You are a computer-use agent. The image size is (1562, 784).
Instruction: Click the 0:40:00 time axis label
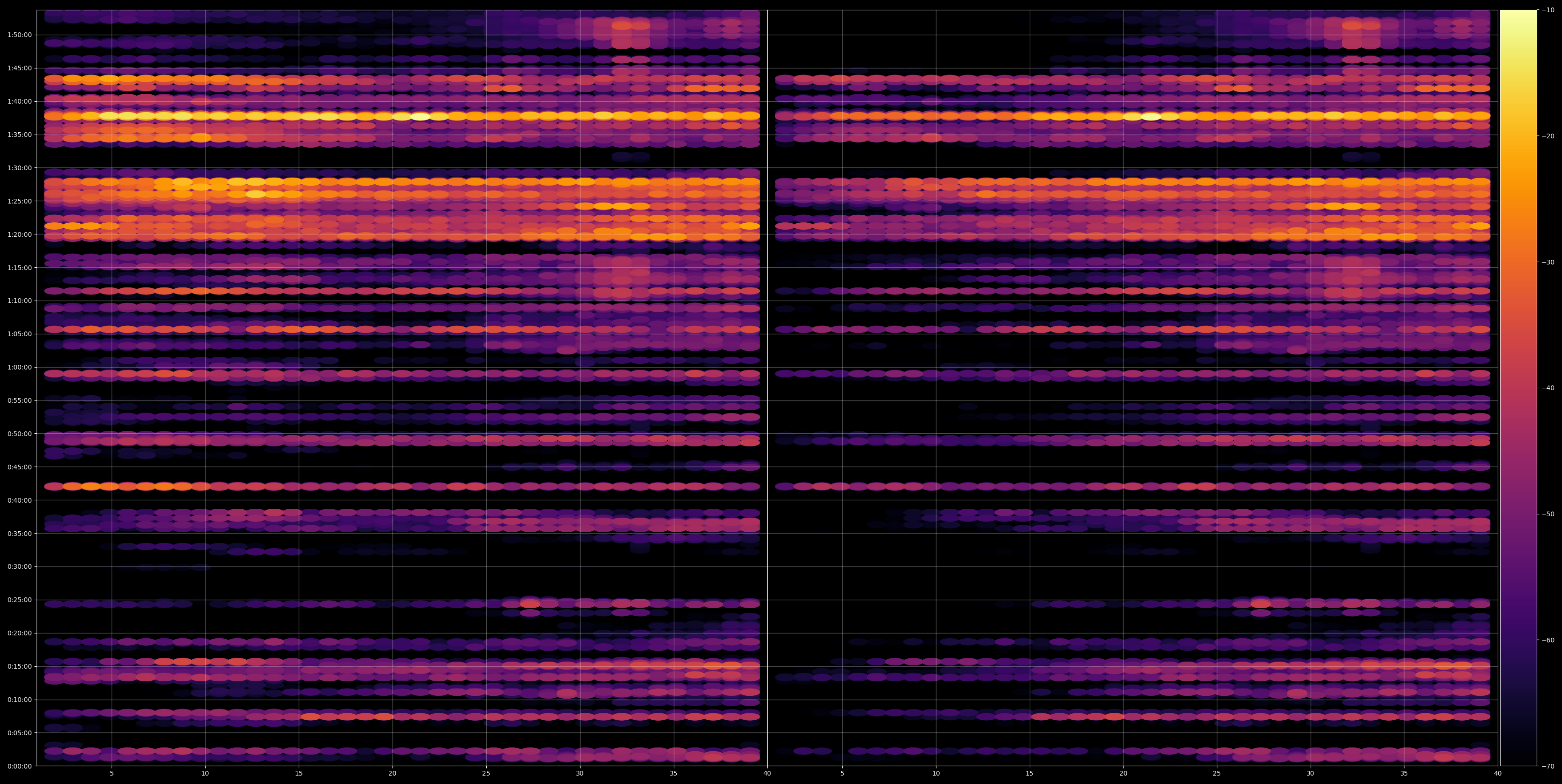[19, 500]
